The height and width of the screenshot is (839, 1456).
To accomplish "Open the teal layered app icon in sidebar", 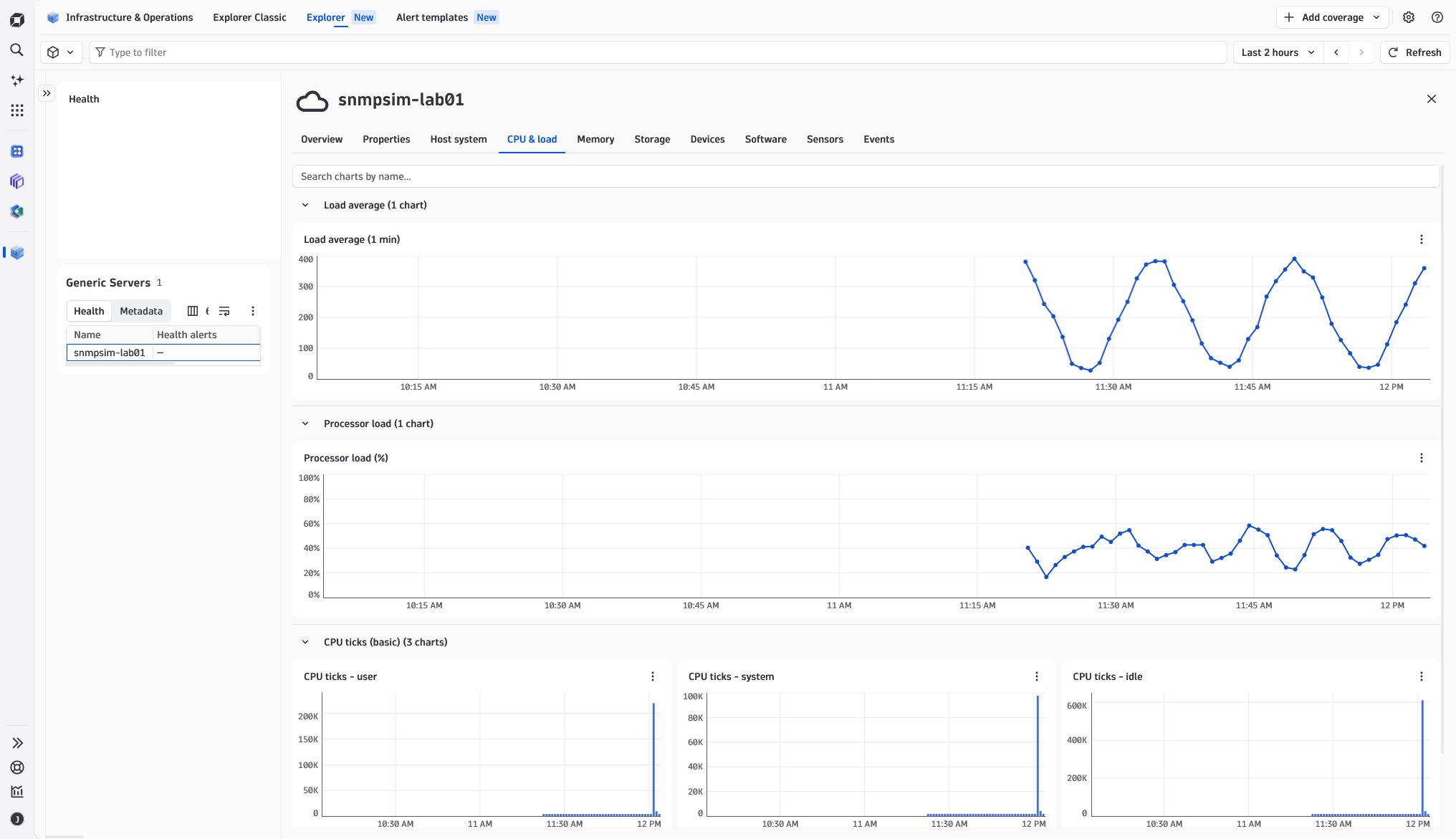I will point(17,211).
